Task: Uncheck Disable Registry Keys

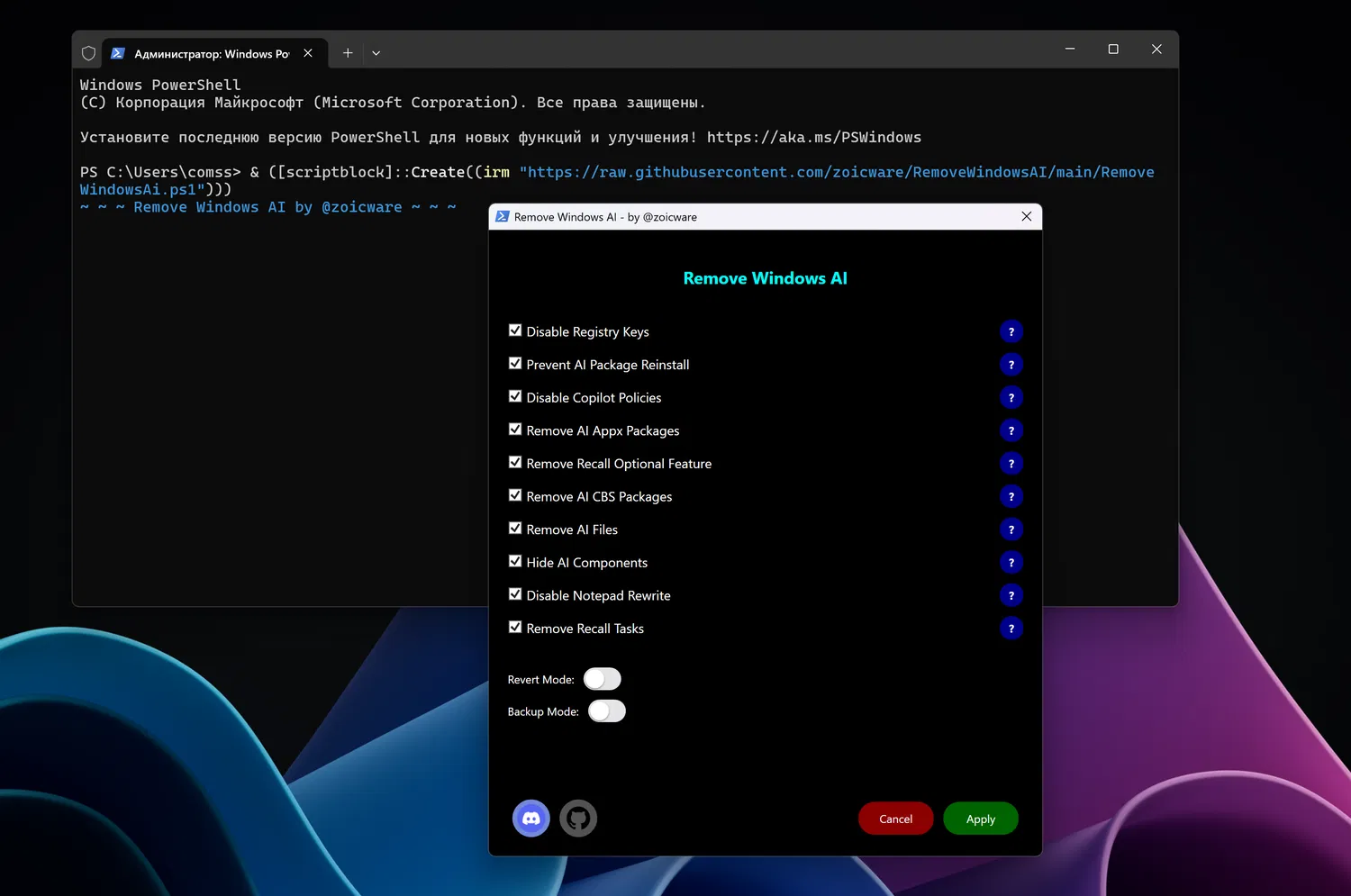Action: [515, 330]
